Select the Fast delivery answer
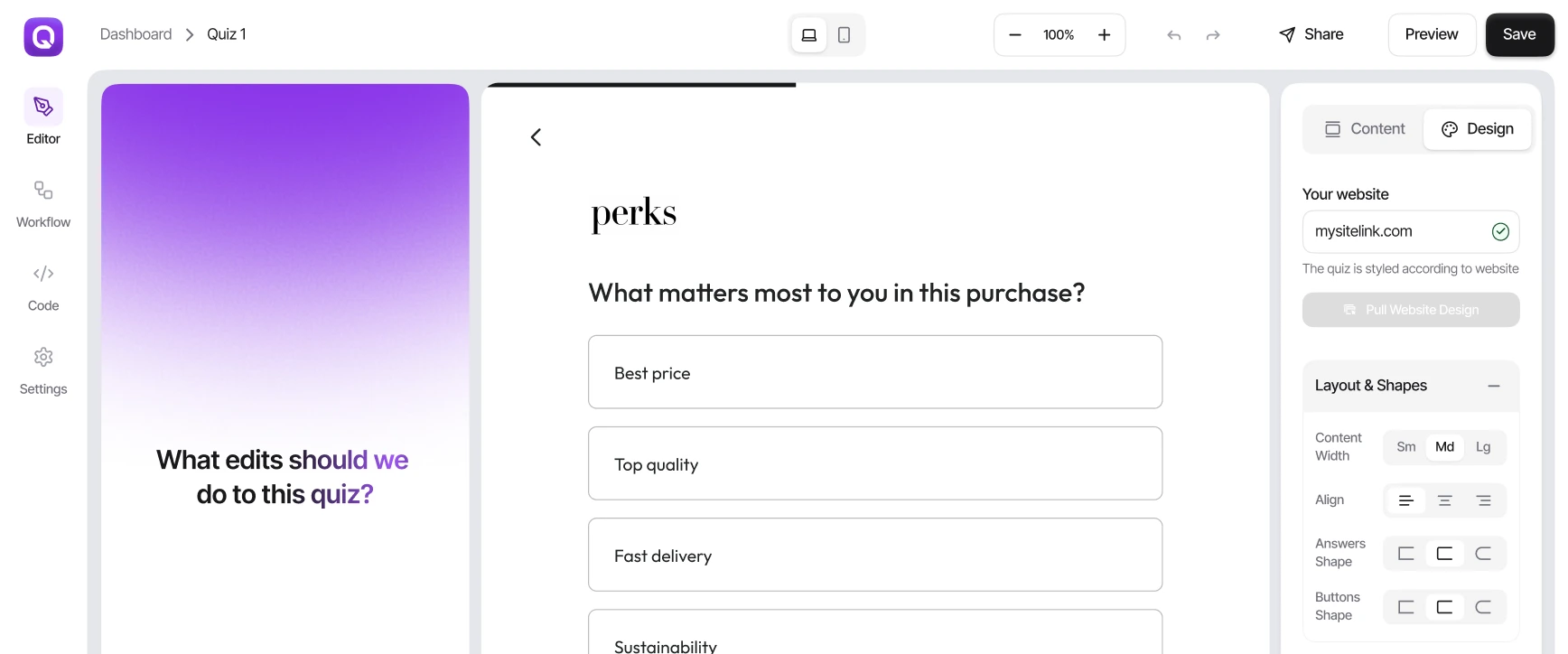The image size is (1568, 654). click(875, 555)
